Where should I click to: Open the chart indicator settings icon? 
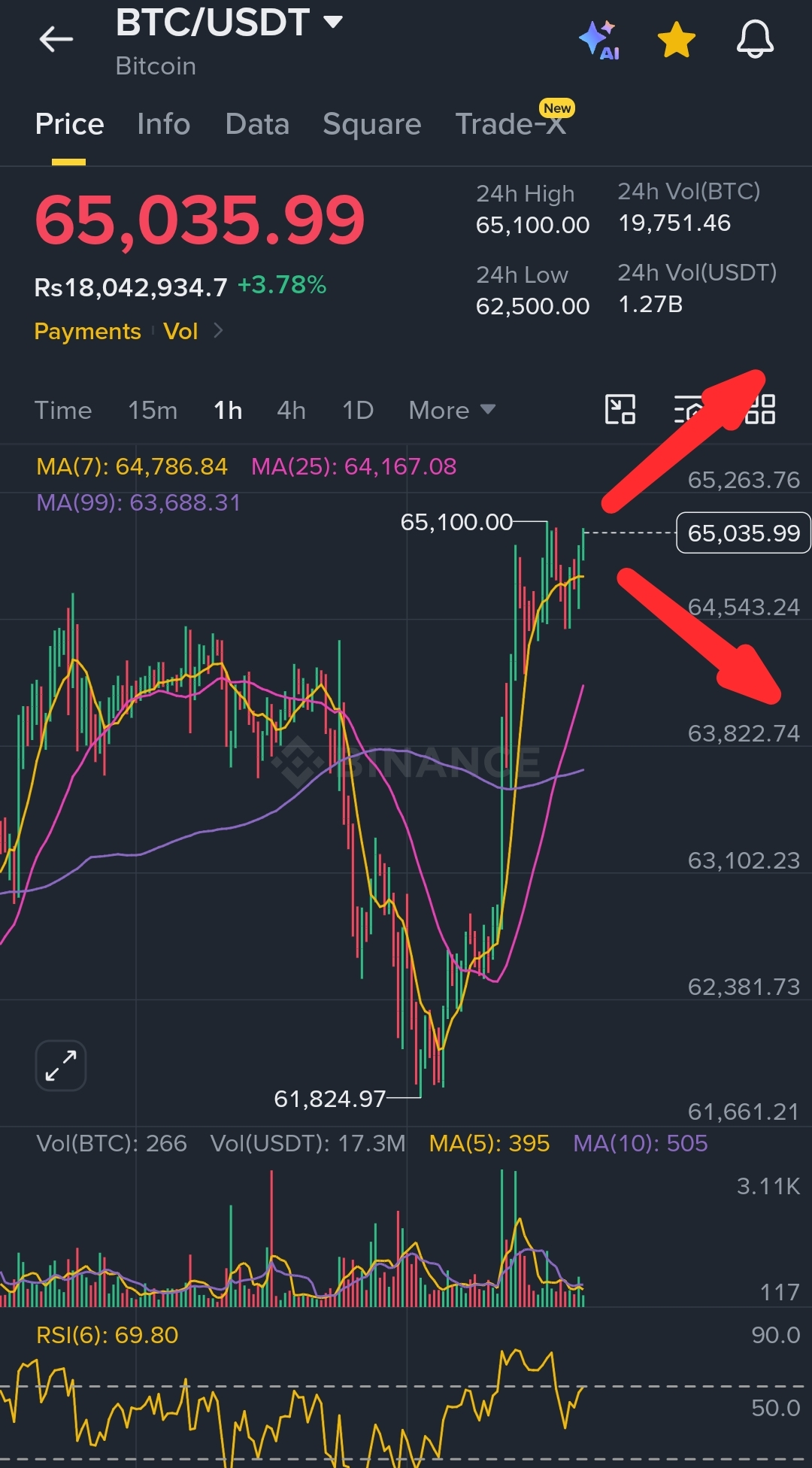tap(690, 410)
